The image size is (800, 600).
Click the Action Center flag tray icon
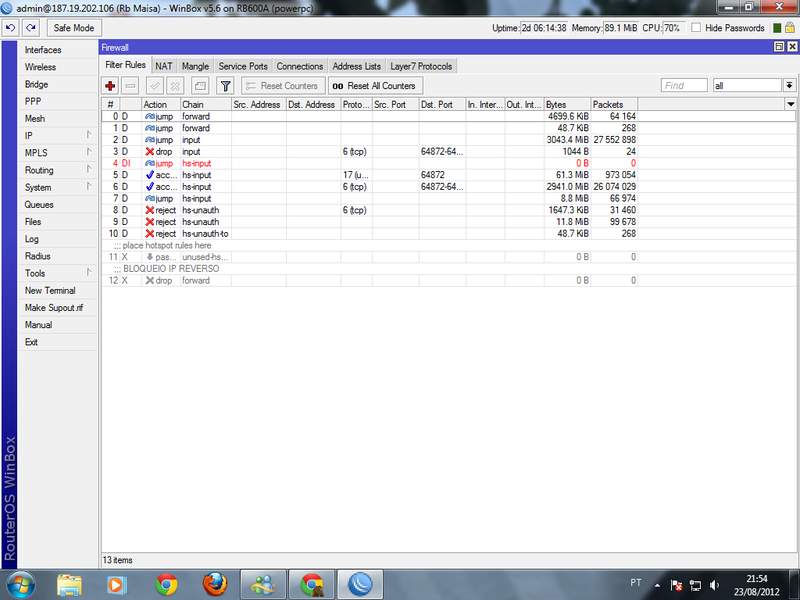click(677, 585)
